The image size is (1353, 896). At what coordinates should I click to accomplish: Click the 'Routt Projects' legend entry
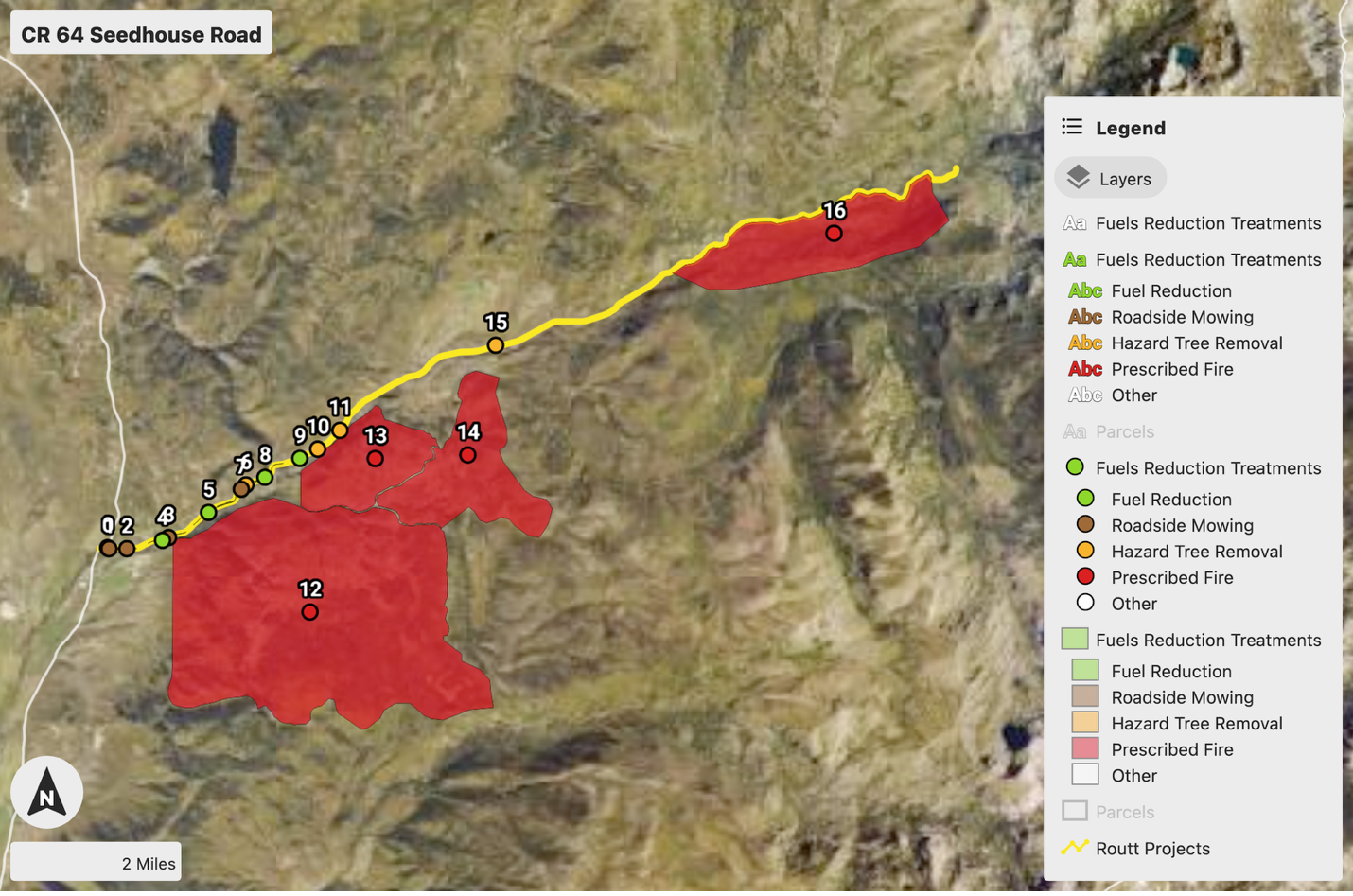(1152, 849)
